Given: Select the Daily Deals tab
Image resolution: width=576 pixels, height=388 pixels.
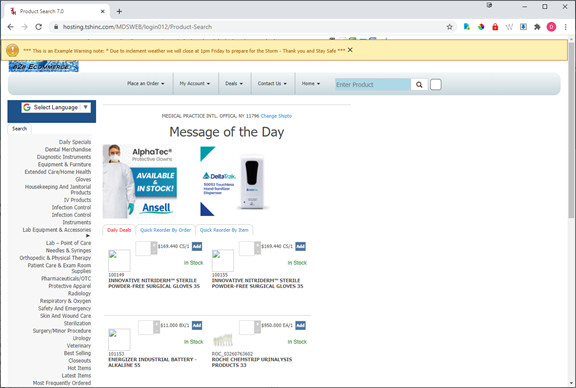Looking at the screenshot, I should coord(119,230).
